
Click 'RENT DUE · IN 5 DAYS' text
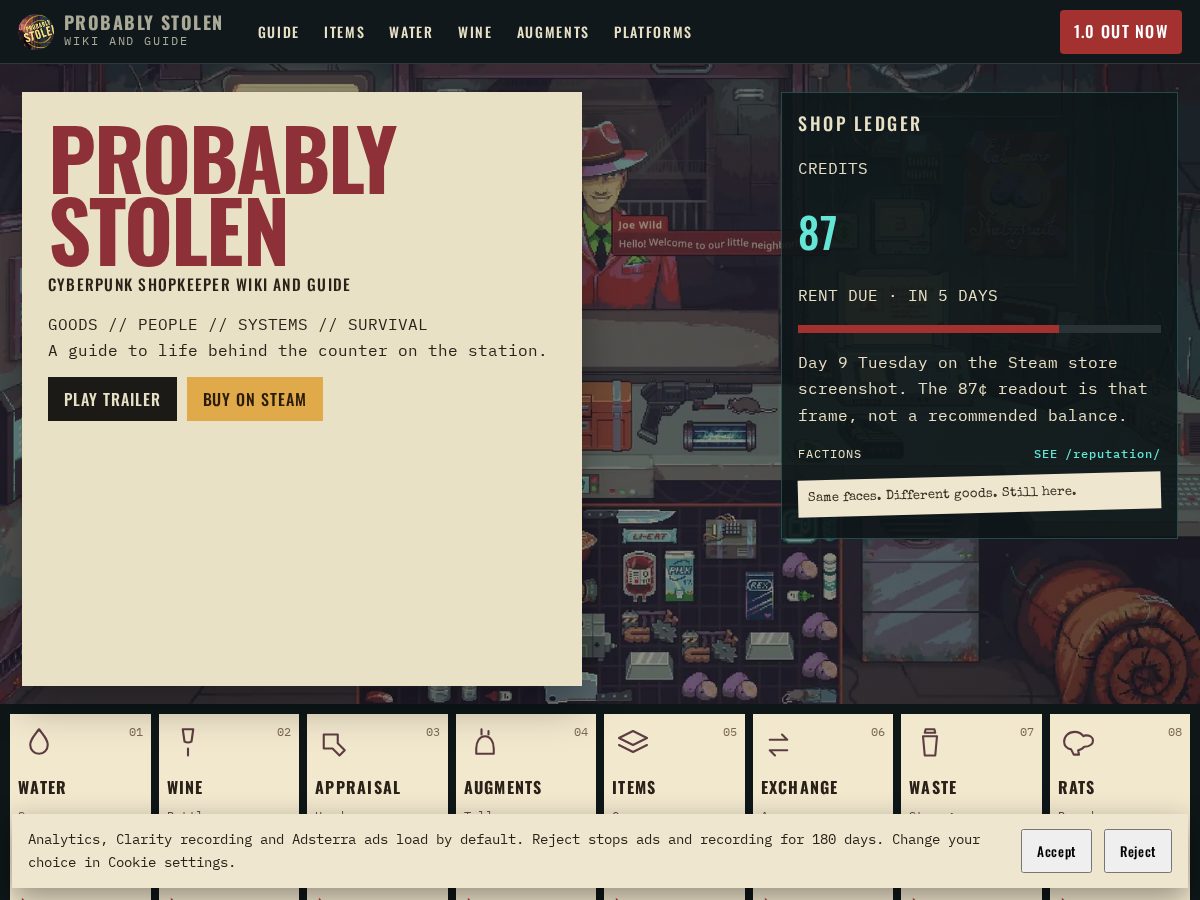click(x=898, y=296)
